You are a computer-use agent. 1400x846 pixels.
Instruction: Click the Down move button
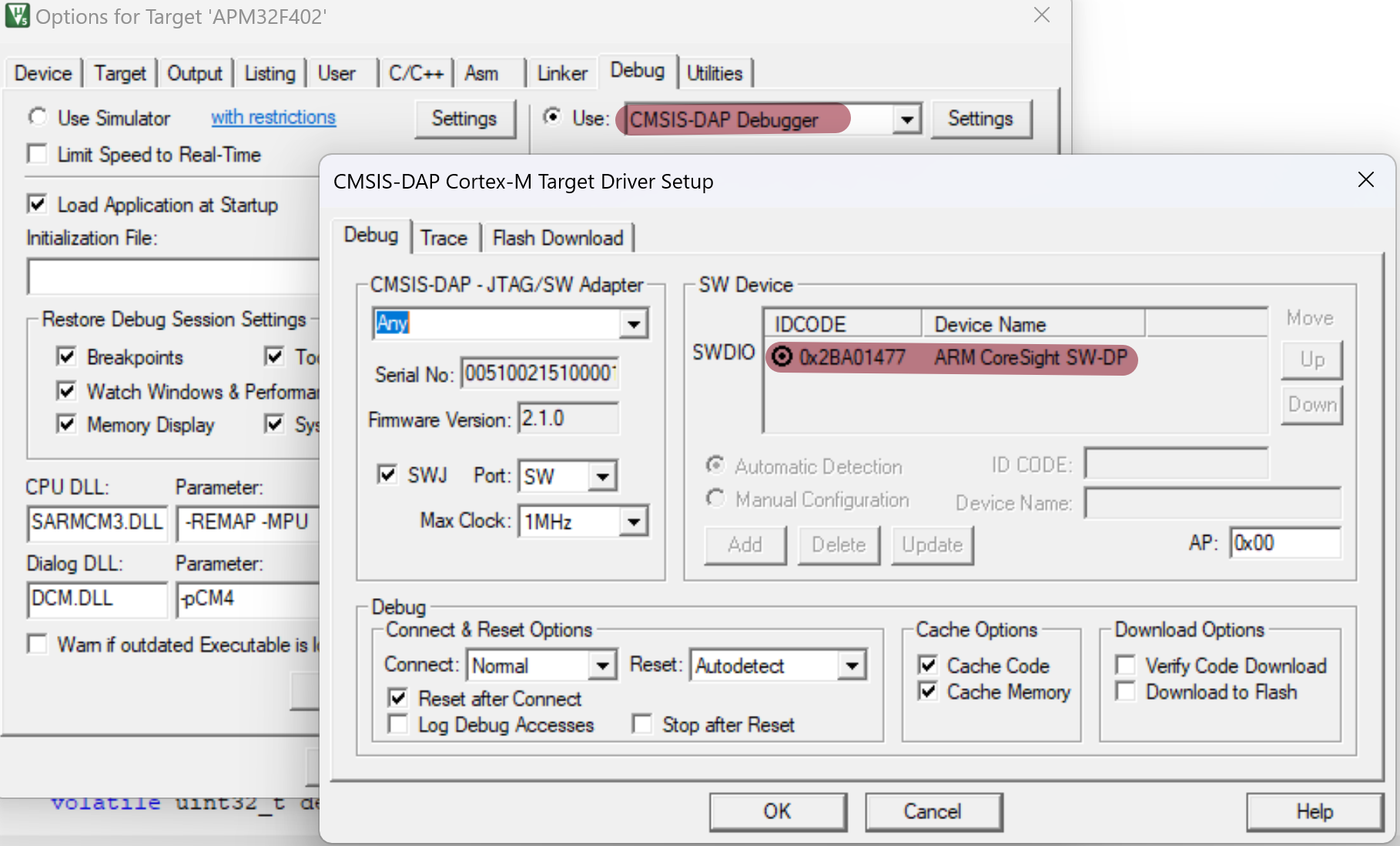[x=1312, y=405]
